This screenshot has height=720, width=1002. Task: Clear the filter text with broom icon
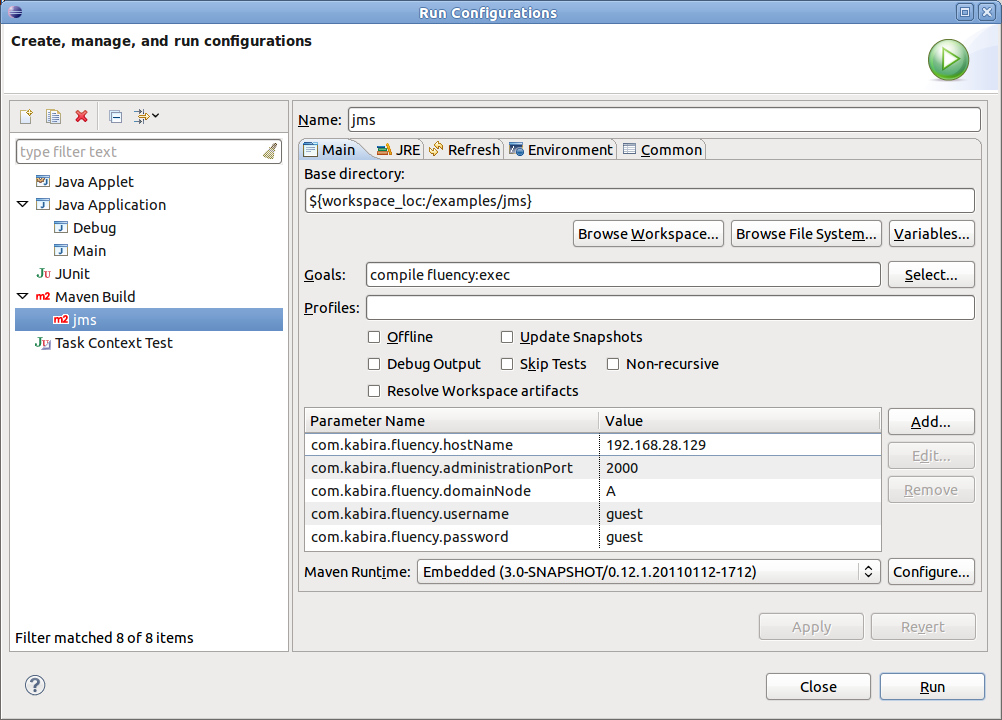pos(268,151)
